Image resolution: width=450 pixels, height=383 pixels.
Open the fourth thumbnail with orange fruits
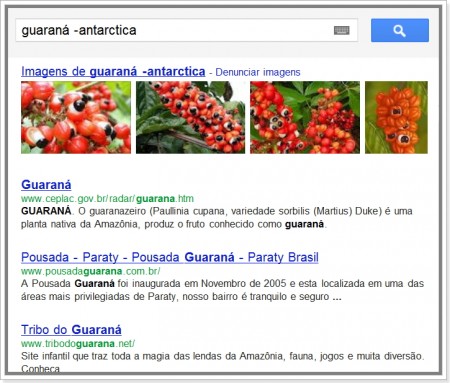pos(396,117)
